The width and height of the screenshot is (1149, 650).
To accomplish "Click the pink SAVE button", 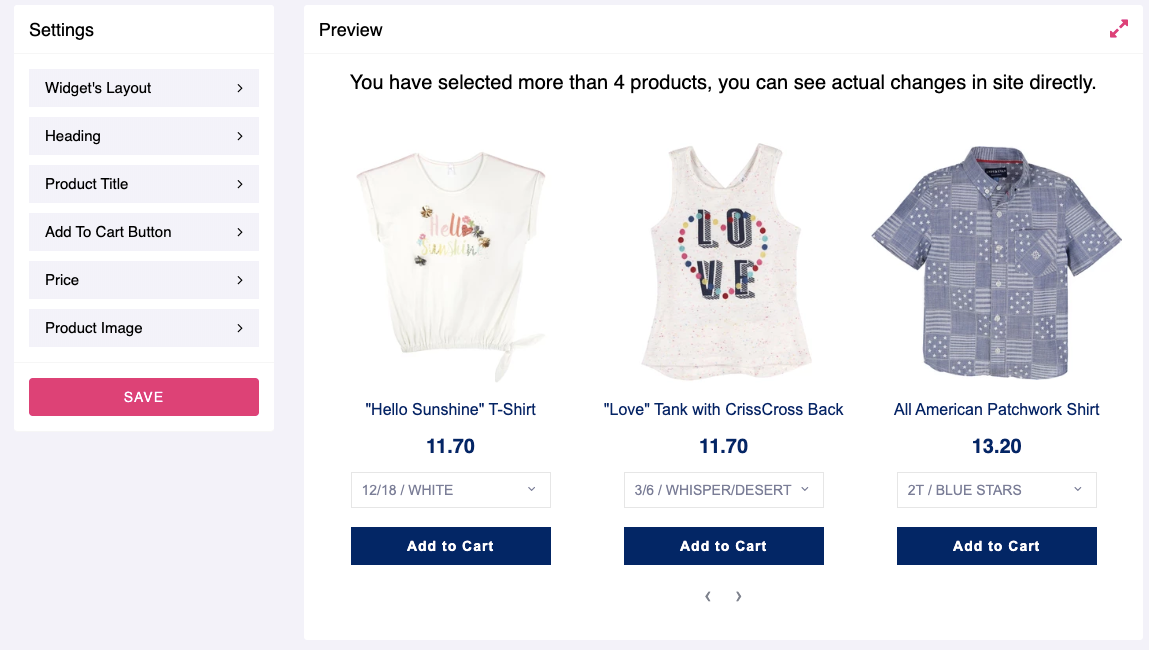I will [x=144, y=397].
